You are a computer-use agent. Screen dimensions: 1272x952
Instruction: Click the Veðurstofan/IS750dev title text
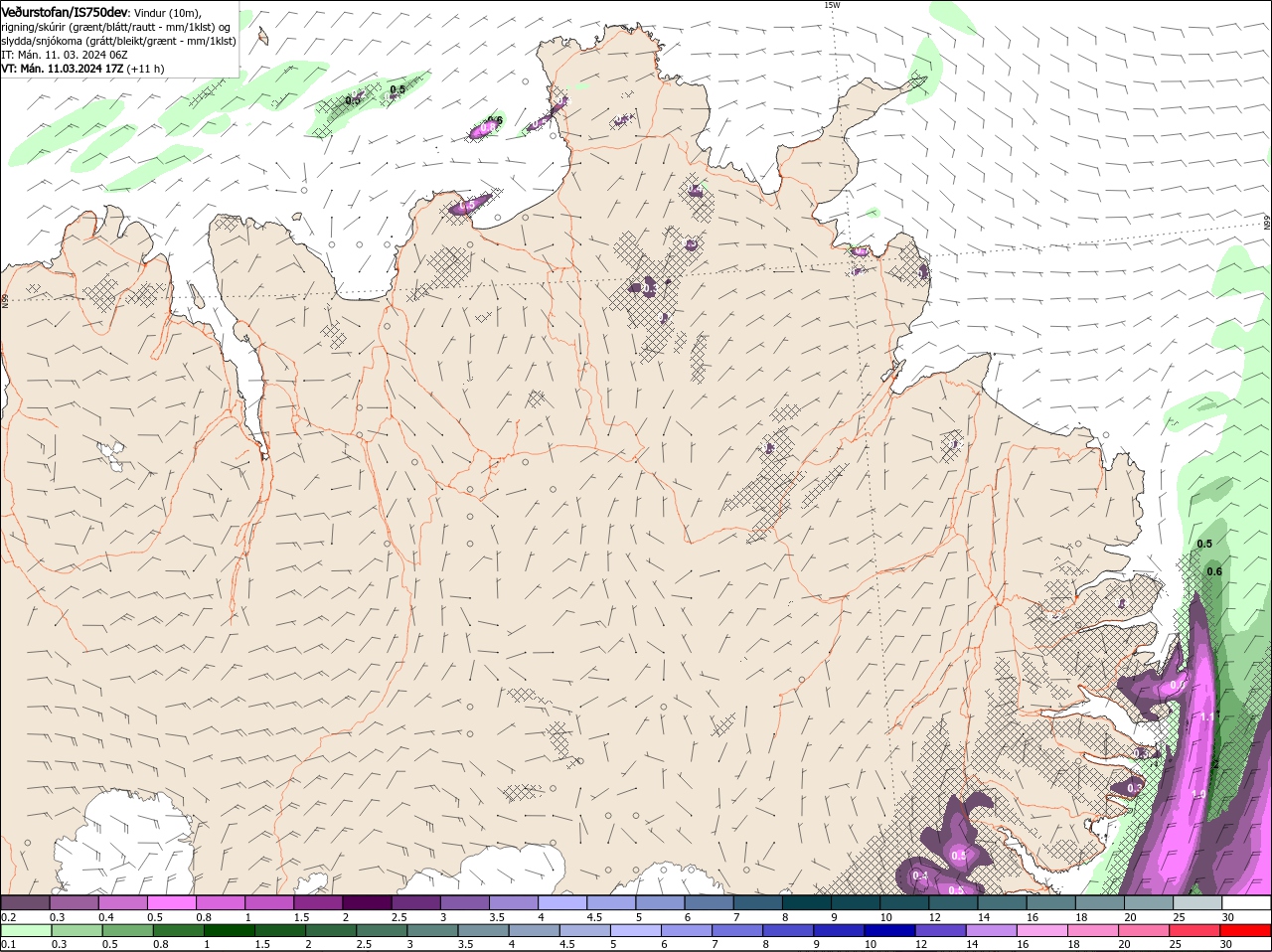(x=65, y=11)
